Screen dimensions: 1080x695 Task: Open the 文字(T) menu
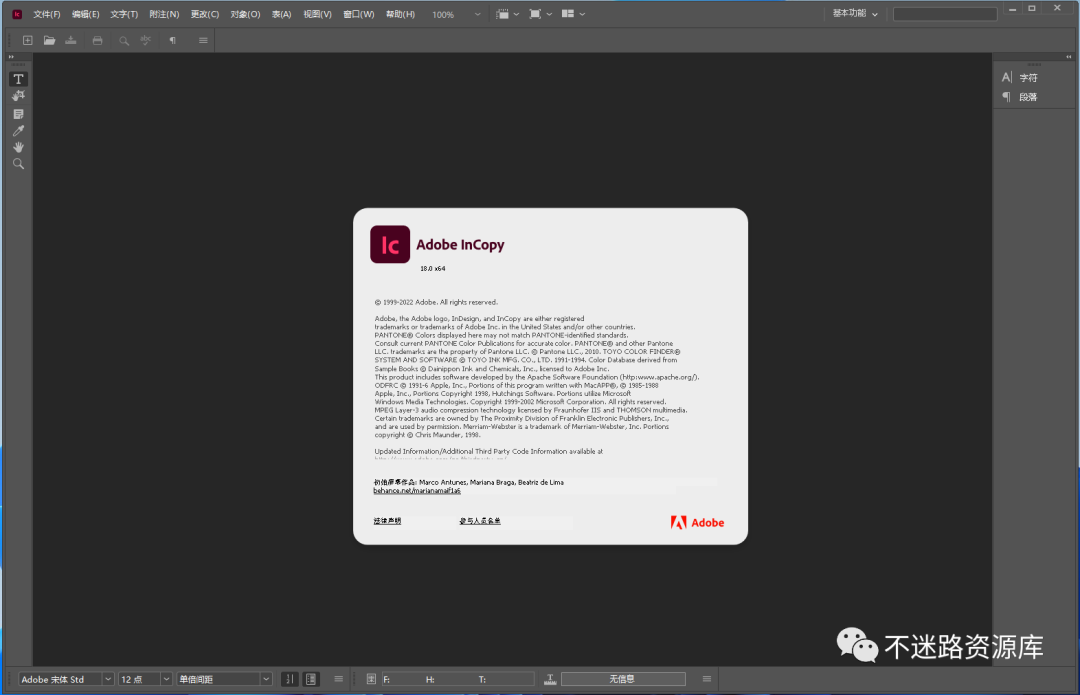point(124,14)
